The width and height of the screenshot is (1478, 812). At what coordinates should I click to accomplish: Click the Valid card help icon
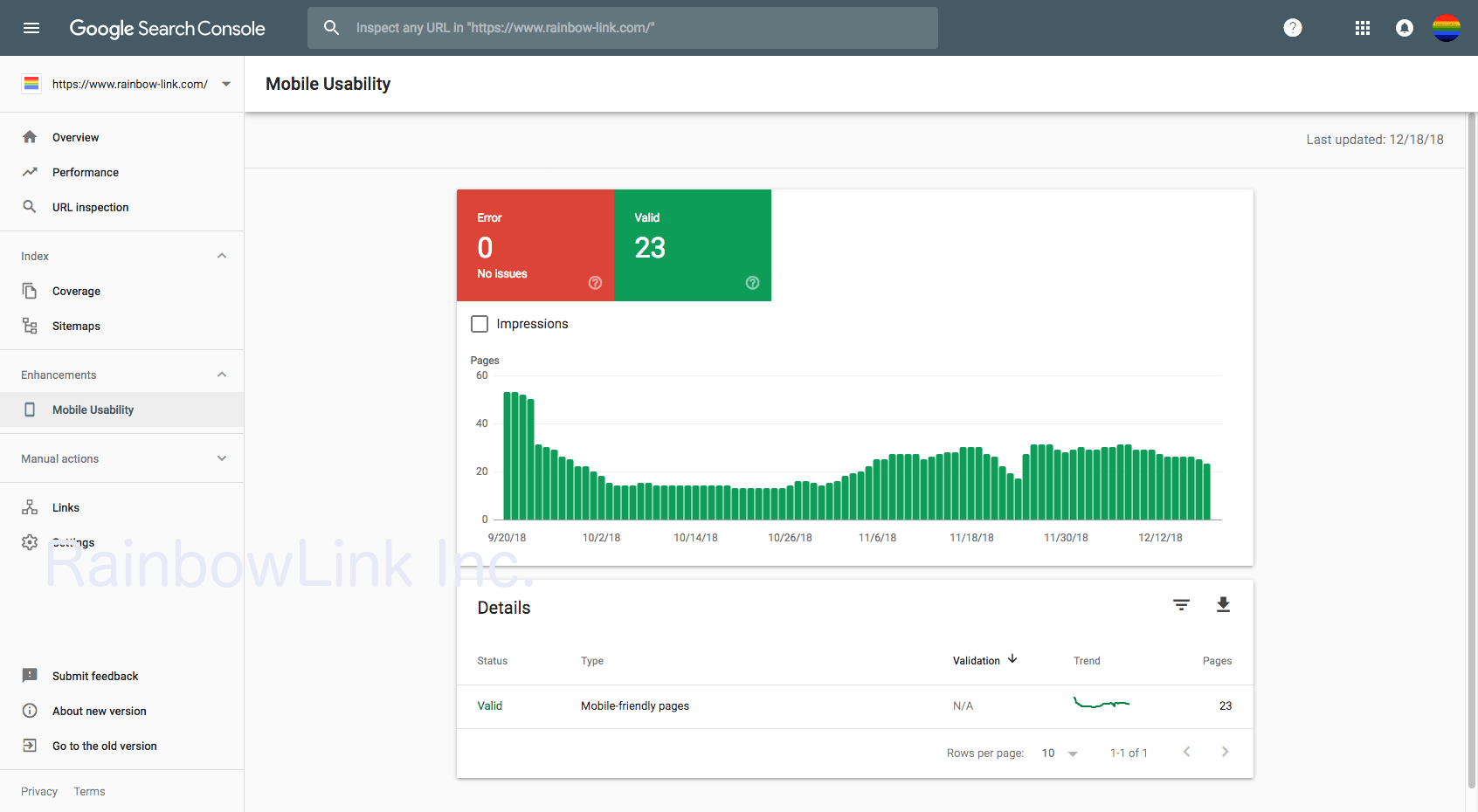point(752,283)
